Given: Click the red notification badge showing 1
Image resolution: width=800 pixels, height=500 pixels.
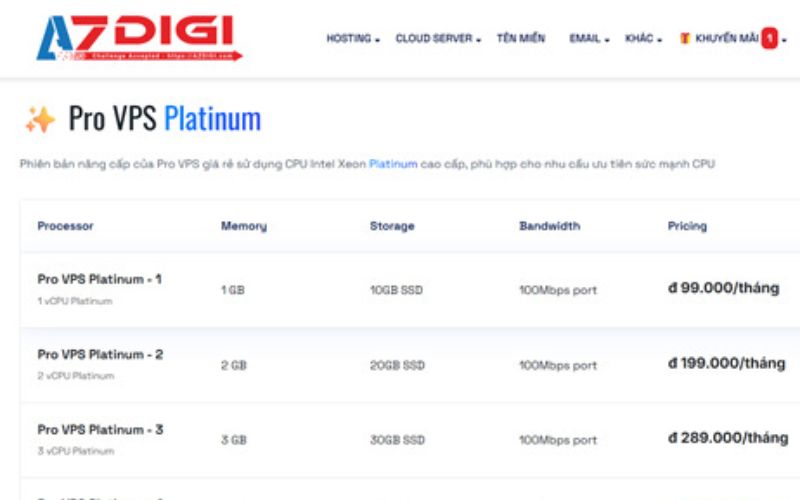Looking at the screenshot, I should [769, 38].
